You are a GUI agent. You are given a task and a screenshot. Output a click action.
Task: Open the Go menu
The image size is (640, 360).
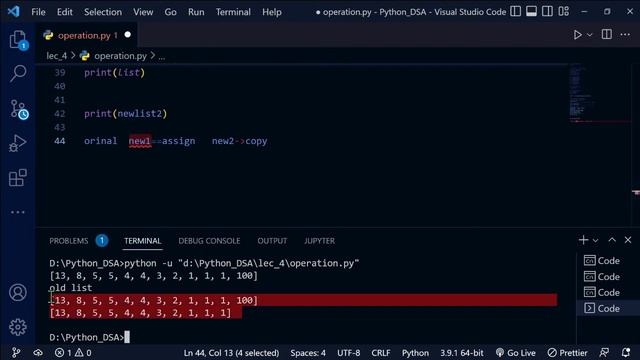point(171,12)
